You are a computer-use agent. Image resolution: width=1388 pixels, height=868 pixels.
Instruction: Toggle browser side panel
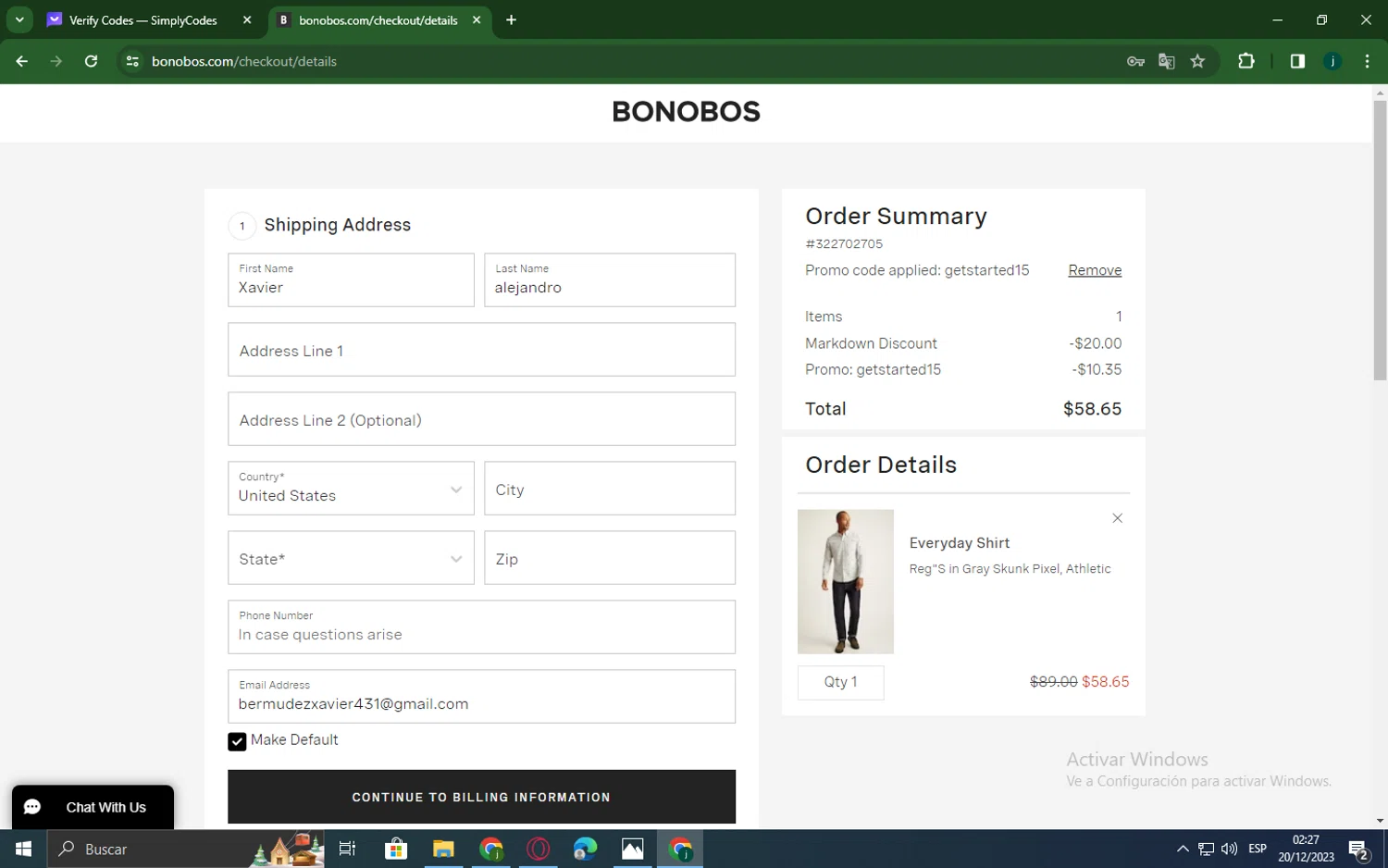(1297, 61)
